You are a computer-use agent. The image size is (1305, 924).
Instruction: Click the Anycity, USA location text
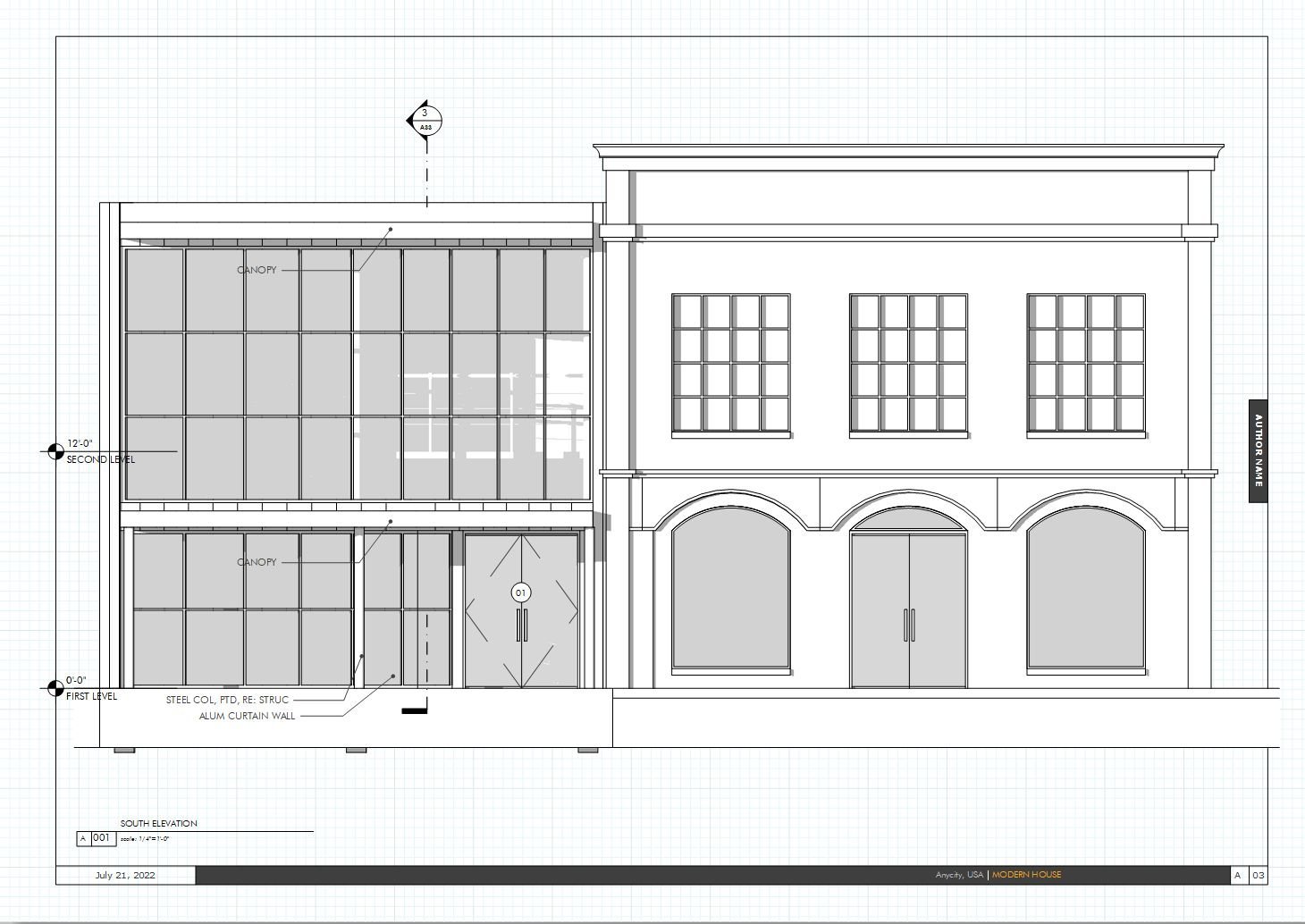(958, 875)
